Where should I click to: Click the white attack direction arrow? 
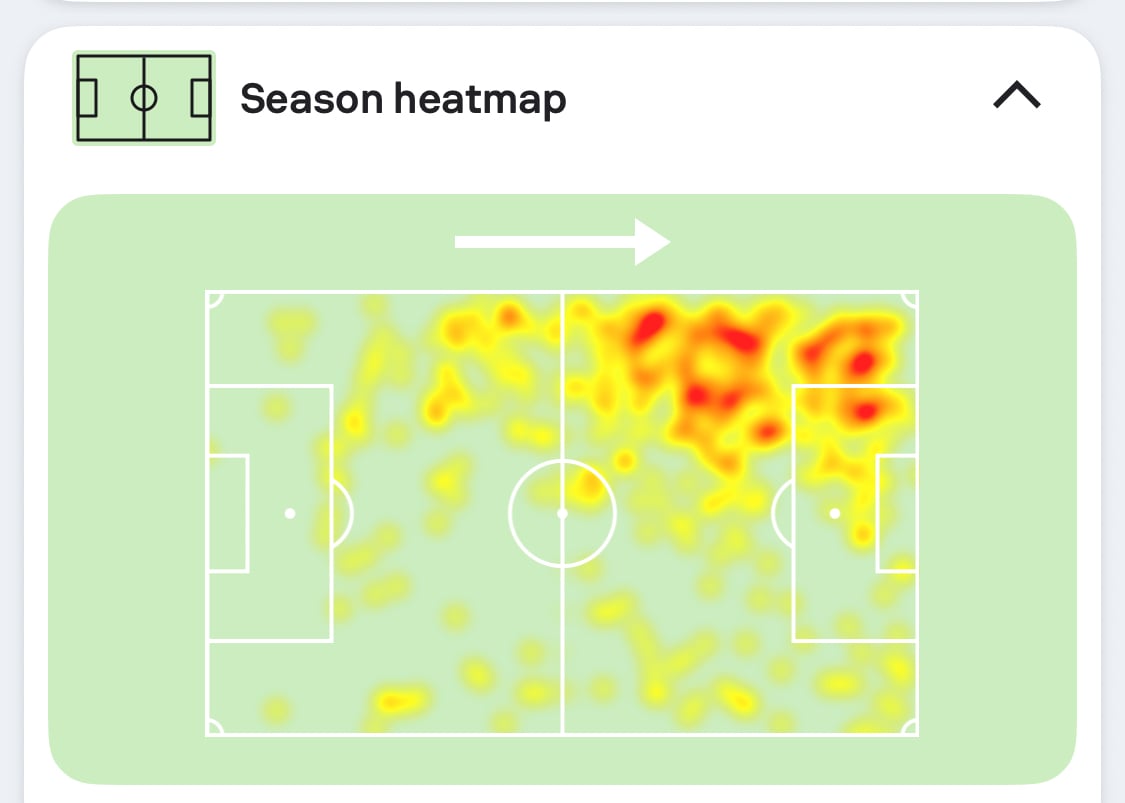click(x=562, y=242)
